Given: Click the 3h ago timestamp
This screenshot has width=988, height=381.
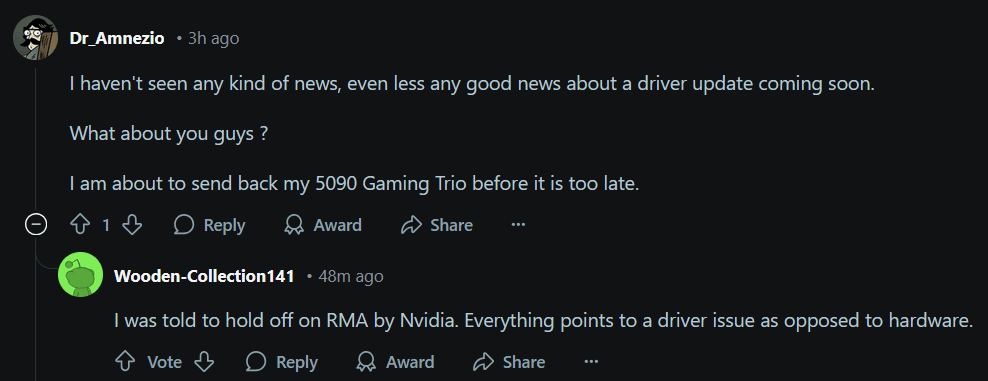Looking at the screenshot, I should 214,38.
